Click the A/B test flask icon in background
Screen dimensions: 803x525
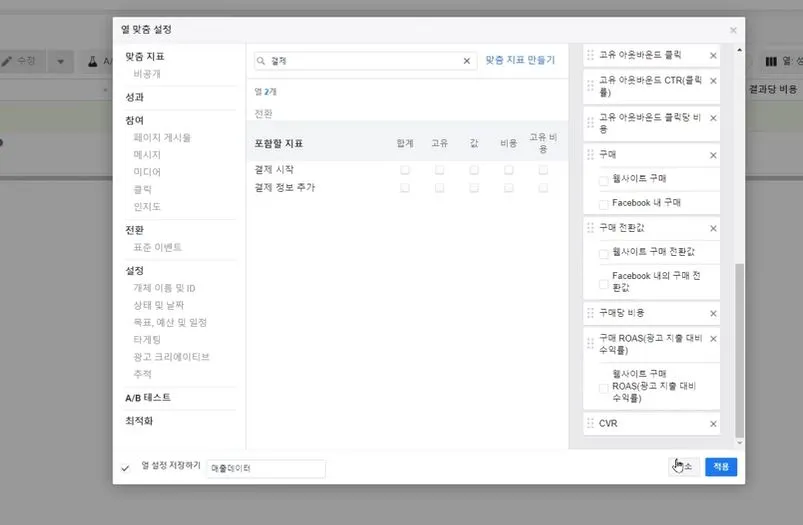point(93,61)
